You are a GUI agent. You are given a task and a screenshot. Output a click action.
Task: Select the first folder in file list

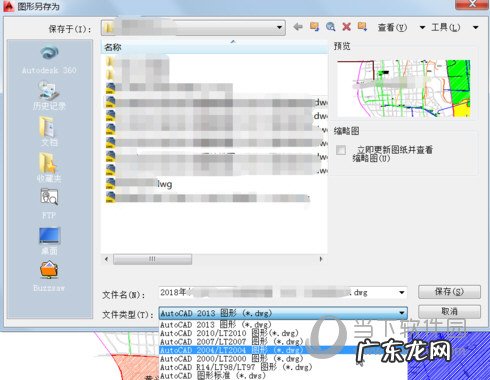pyautogui.click(x=137, y=62)
